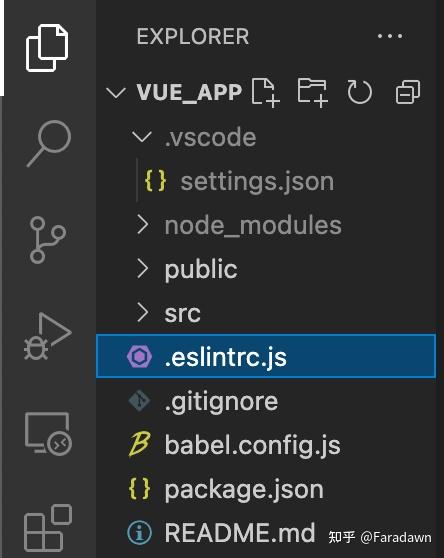Open the Search view icon
Image resolution: width=444 pixels, height=558 pixels.
point(49,143)
